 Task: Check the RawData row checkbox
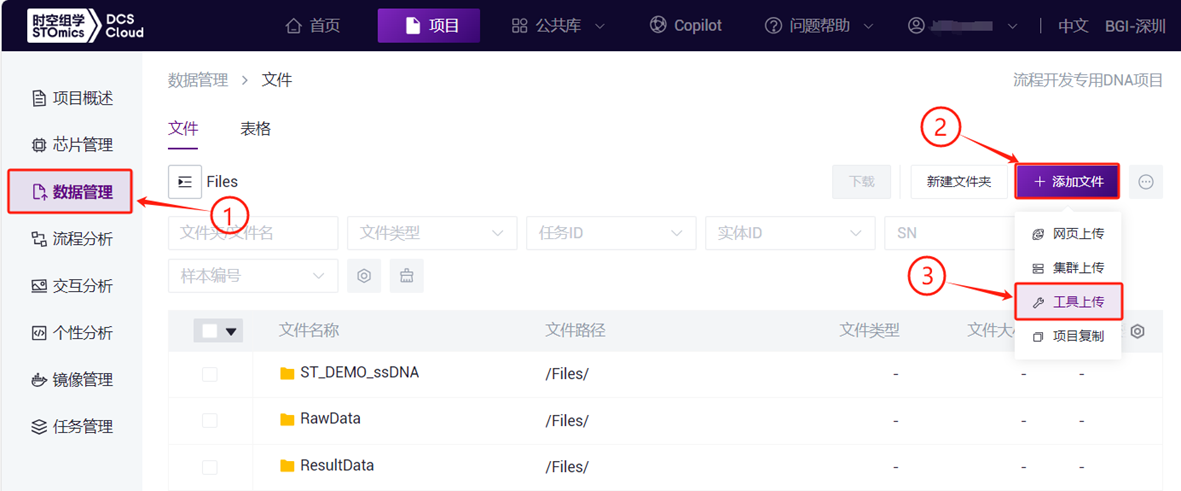[x=209, y=420]
